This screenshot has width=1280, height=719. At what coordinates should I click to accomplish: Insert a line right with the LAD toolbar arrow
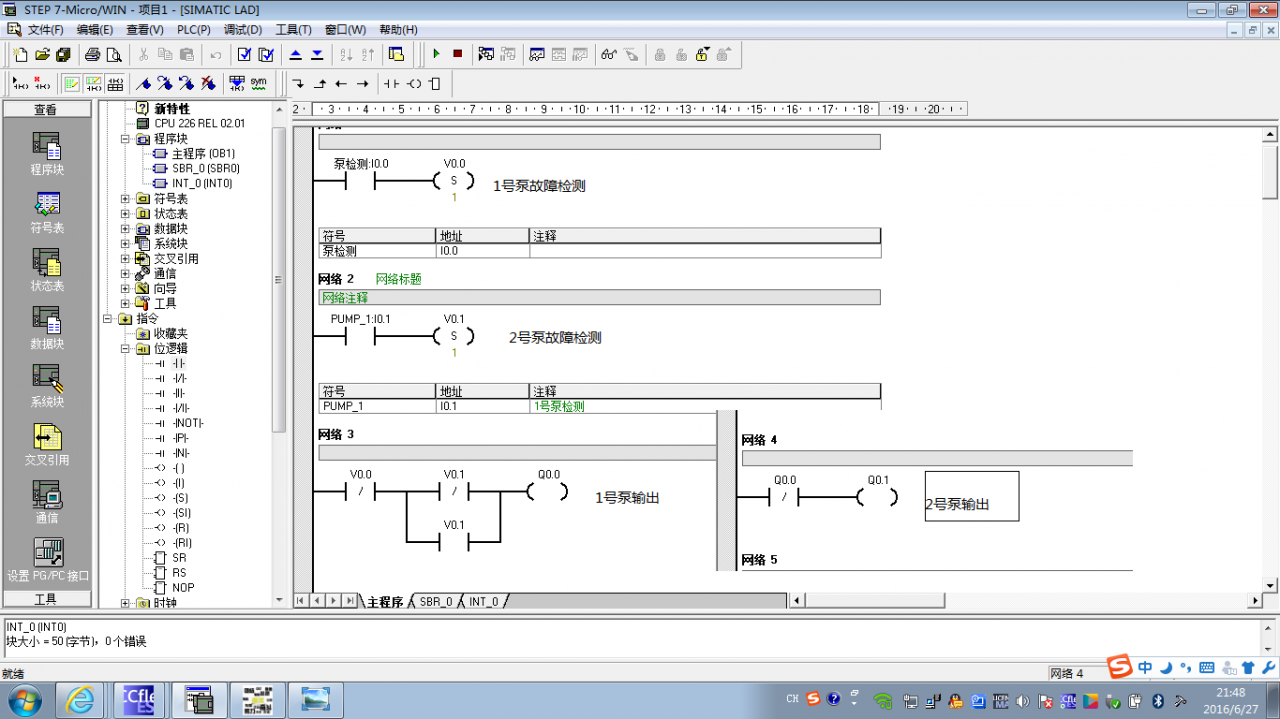point(363,83)
